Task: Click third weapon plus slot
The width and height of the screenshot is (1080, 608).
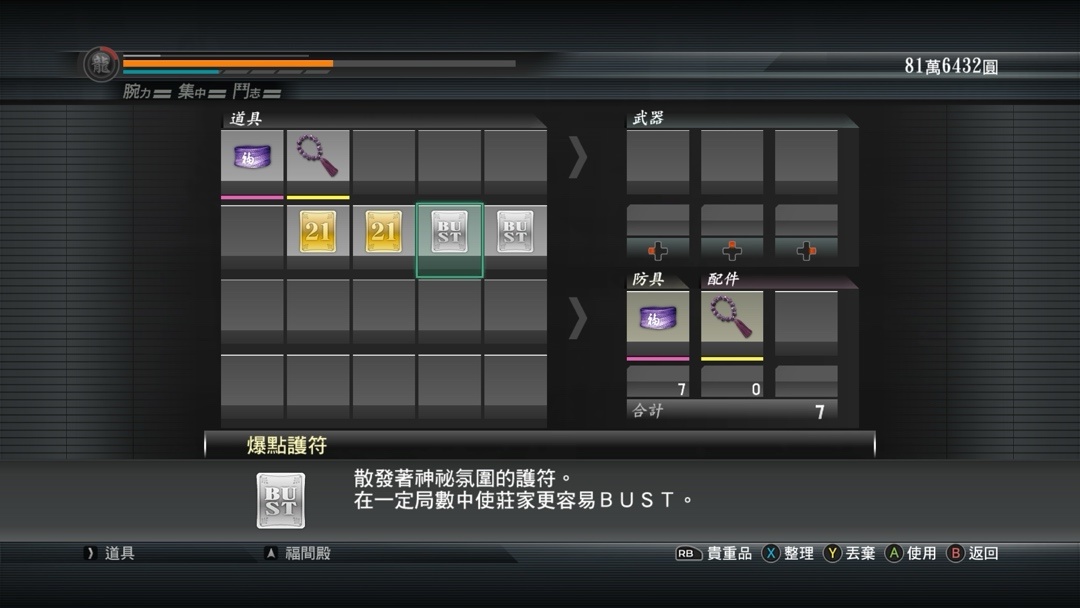Action: pyautogui.click(x=806, y=251)
